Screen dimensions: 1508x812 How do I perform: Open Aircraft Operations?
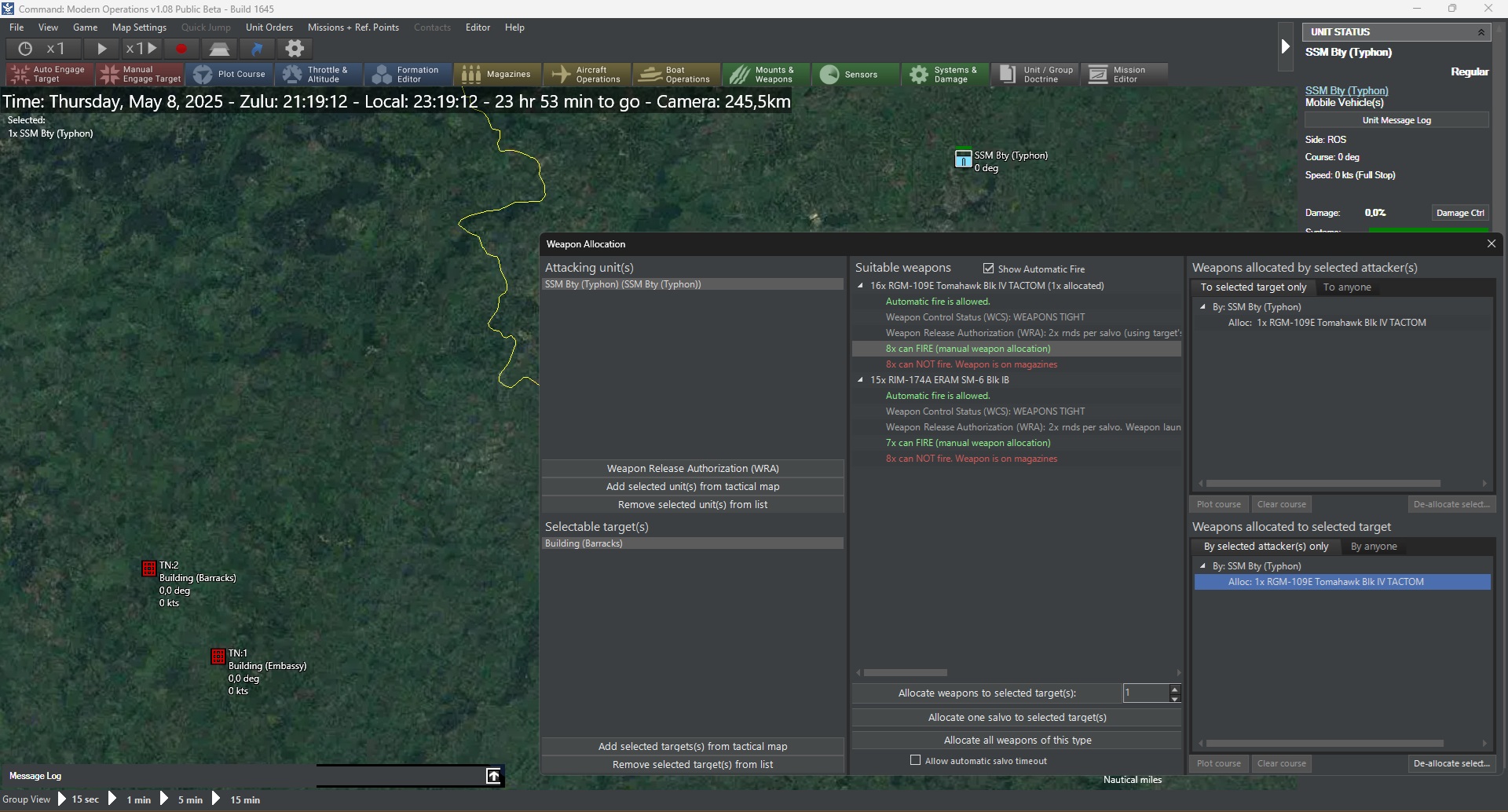click(586, 75)
